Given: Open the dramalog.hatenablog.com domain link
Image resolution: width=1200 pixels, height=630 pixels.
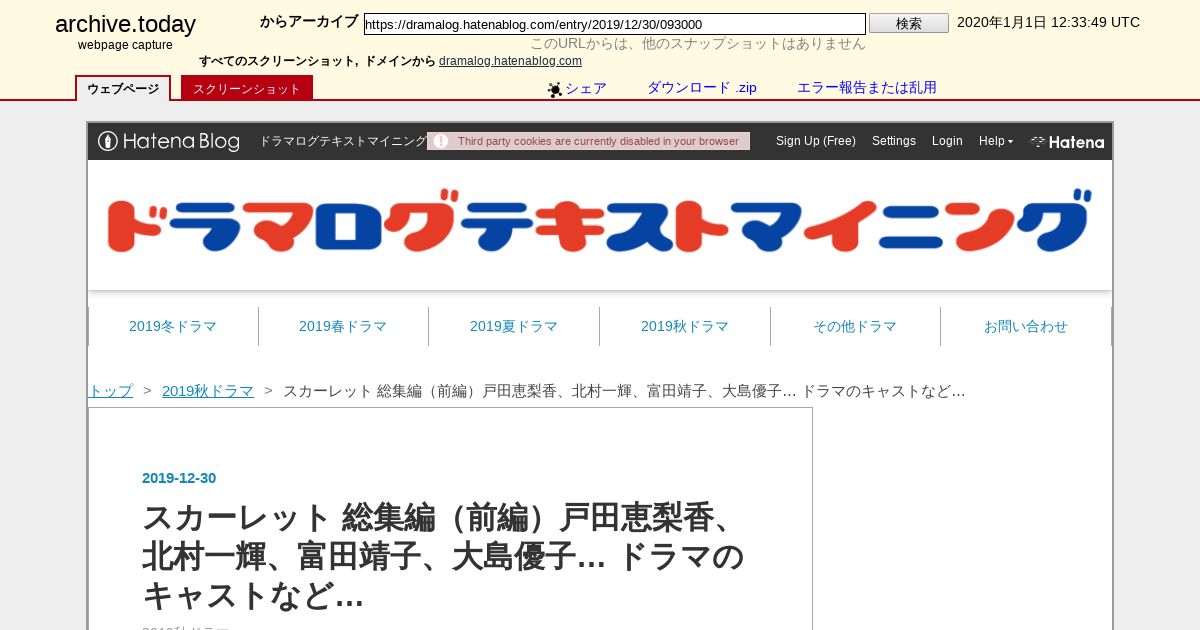Looking at the screenshot, I should click(x=510, y=61).
